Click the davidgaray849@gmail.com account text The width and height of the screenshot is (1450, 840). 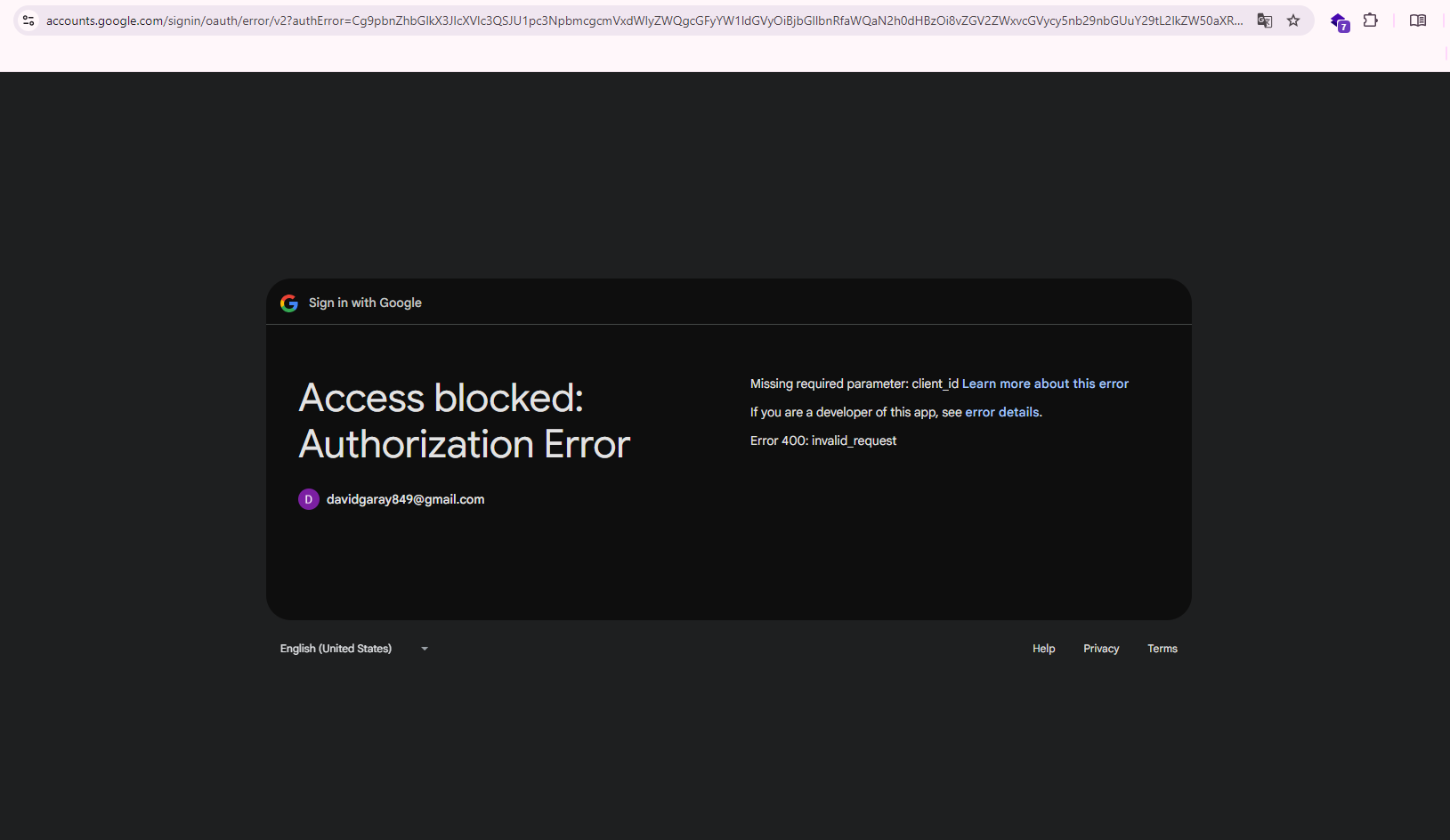coord(405,499)
